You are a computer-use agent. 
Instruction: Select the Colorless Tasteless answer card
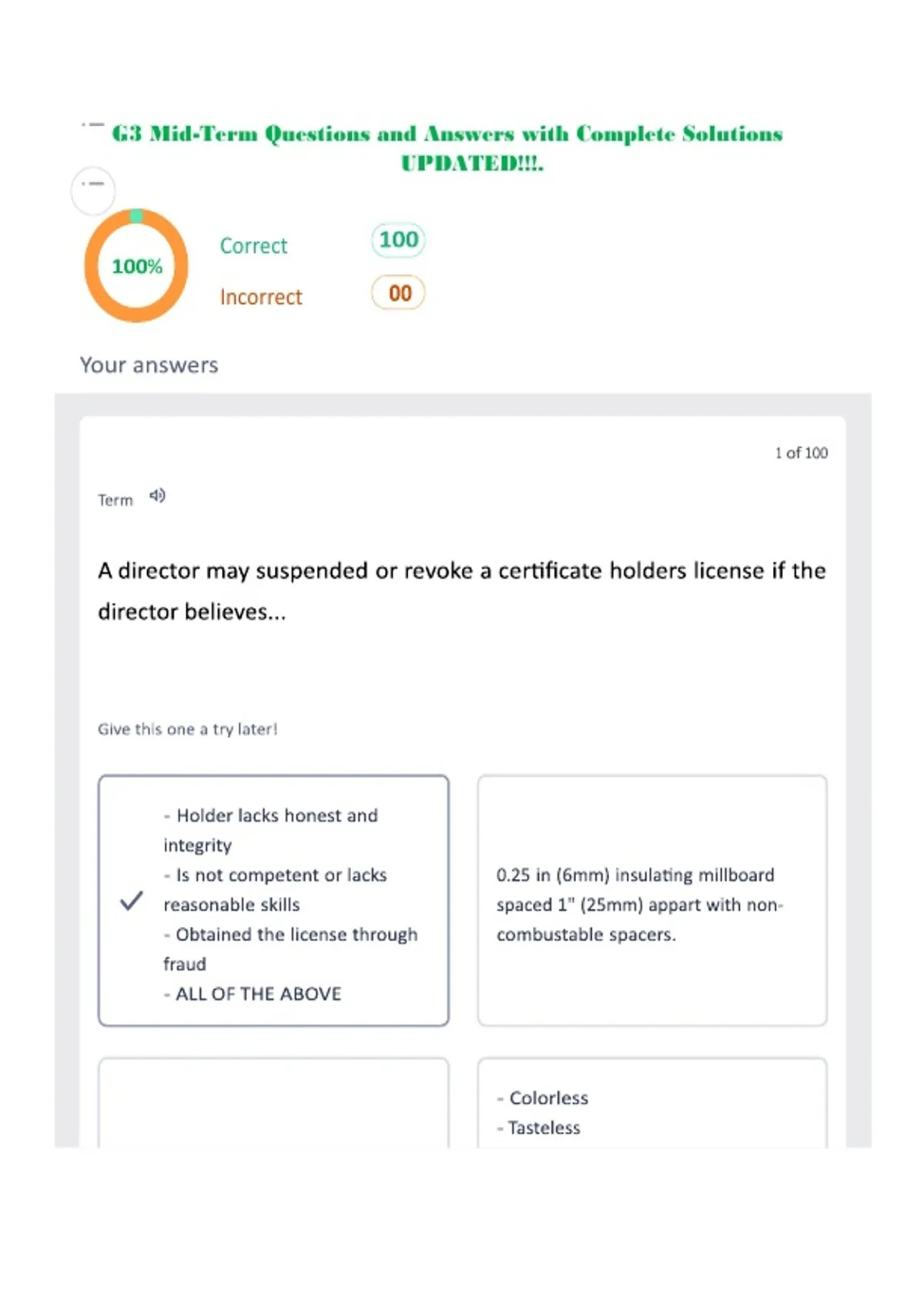pyautogui.click(x=652, y=1103)
